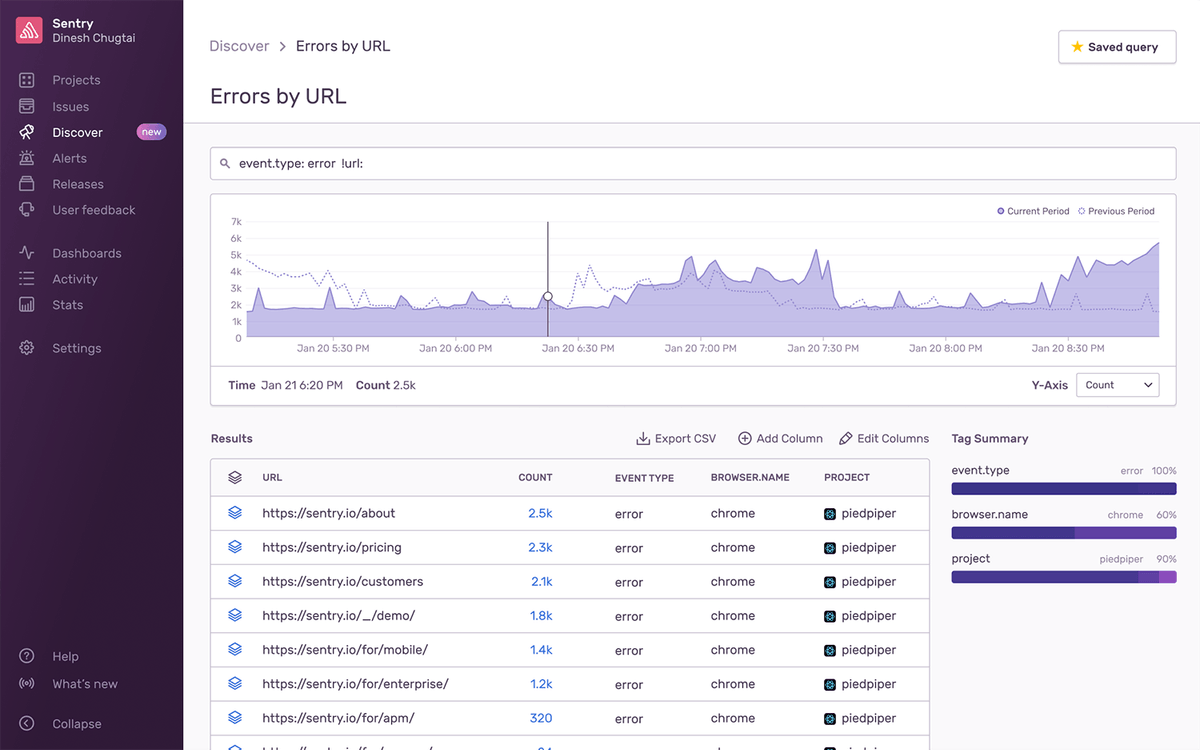Image resolution: width=1200 pixels, height=750 pixels.
Task: Select the Discover telescope icon
Action: coord(27,132)
